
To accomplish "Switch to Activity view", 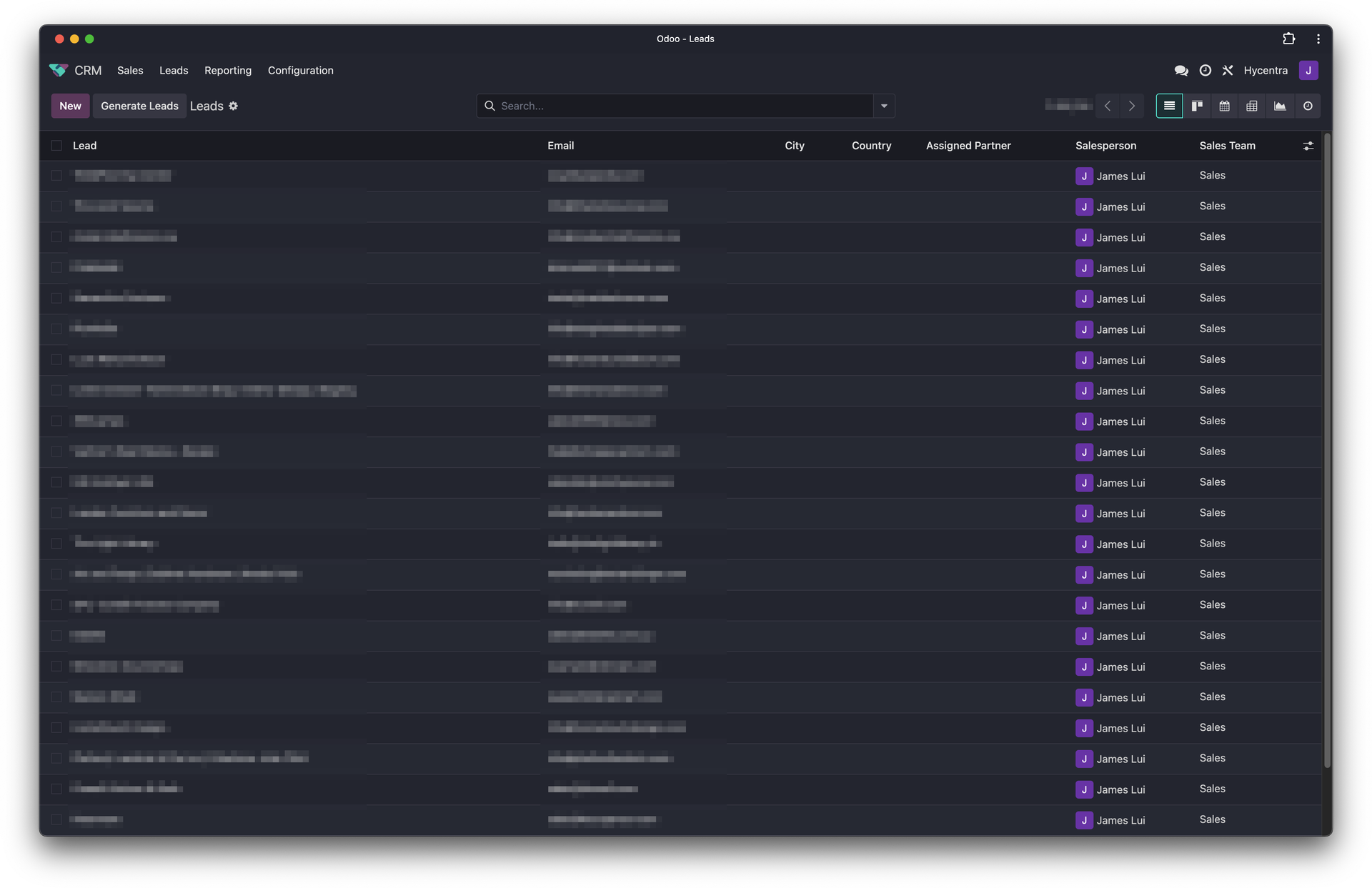I will pos(1308,106).
